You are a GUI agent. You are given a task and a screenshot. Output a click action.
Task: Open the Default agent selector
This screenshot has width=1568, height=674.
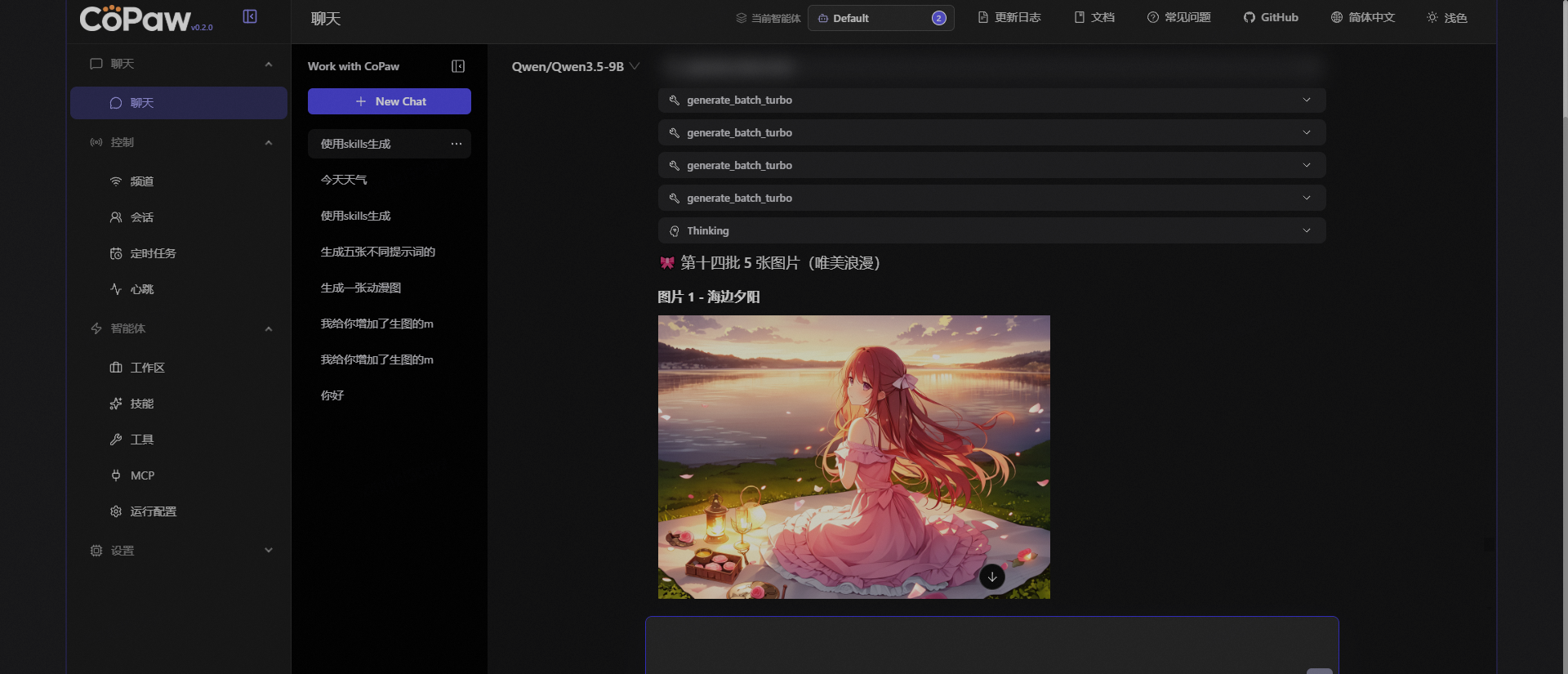coord(880,18)
